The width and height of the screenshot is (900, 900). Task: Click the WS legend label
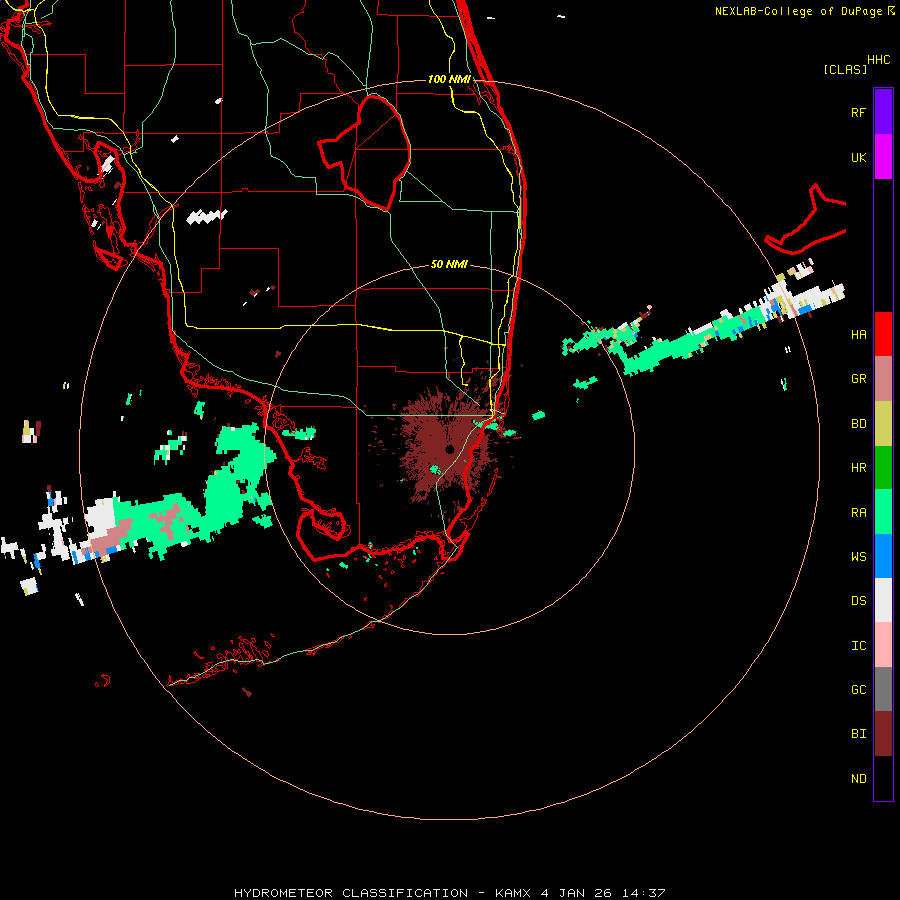click(858, 557)
